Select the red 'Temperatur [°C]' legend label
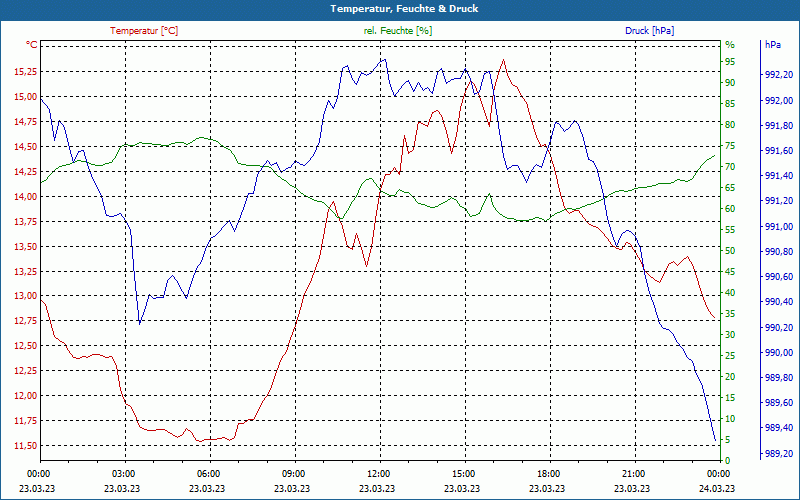This screenshot has width=800, height=500. [144, 31]
